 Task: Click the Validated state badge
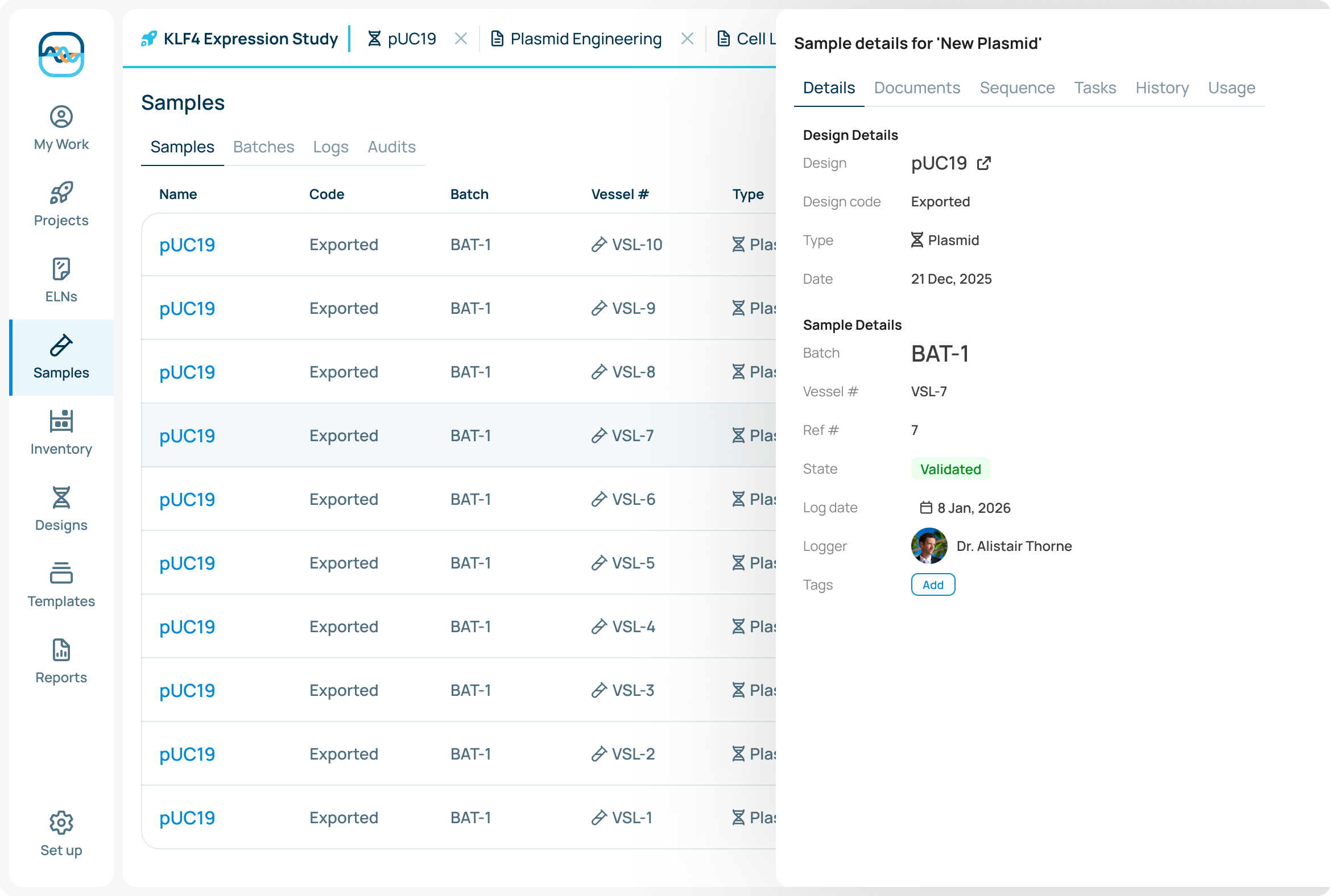(950, 469)
